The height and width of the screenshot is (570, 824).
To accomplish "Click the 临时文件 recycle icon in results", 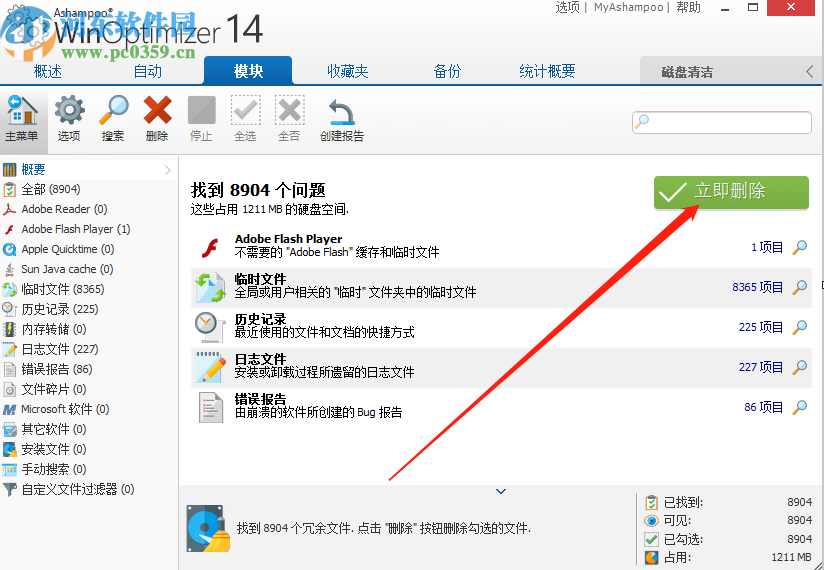I will 210,288.
